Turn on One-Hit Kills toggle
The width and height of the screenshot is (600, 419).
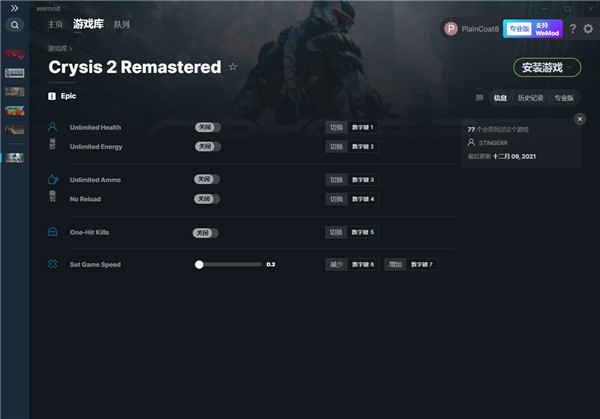tap(206, 232)
